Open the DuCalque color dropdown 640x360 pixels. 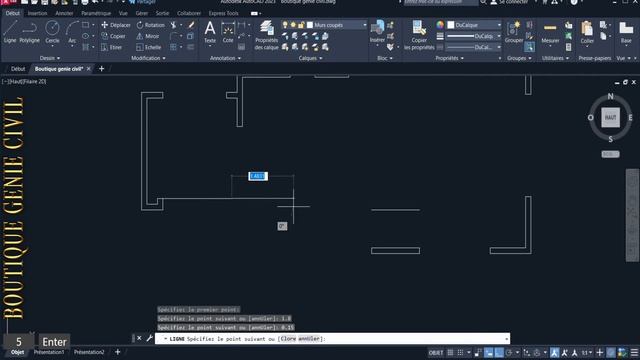click(x=499, y=25)
